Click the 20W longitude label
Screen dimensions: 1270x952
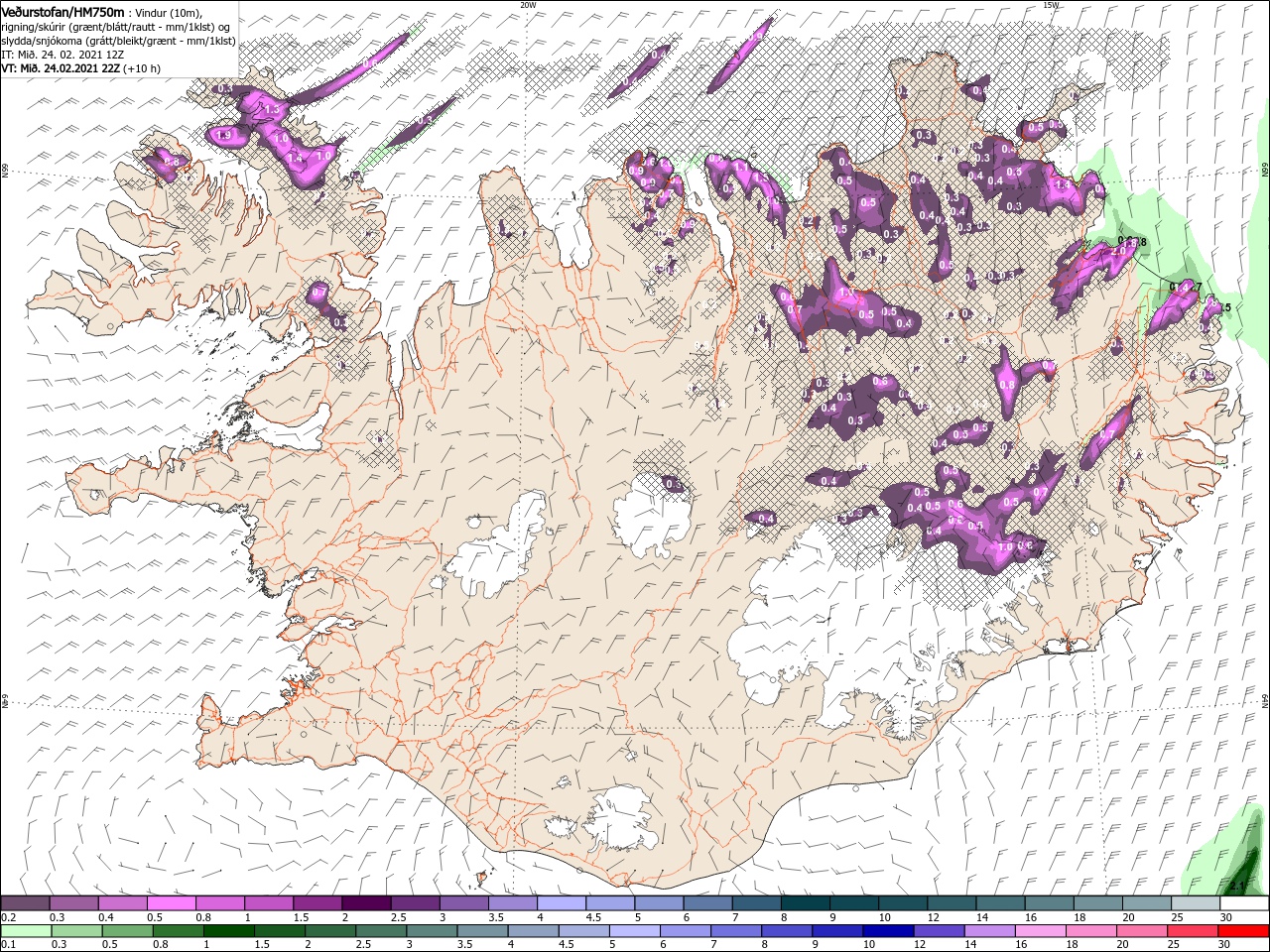(528, 5)
